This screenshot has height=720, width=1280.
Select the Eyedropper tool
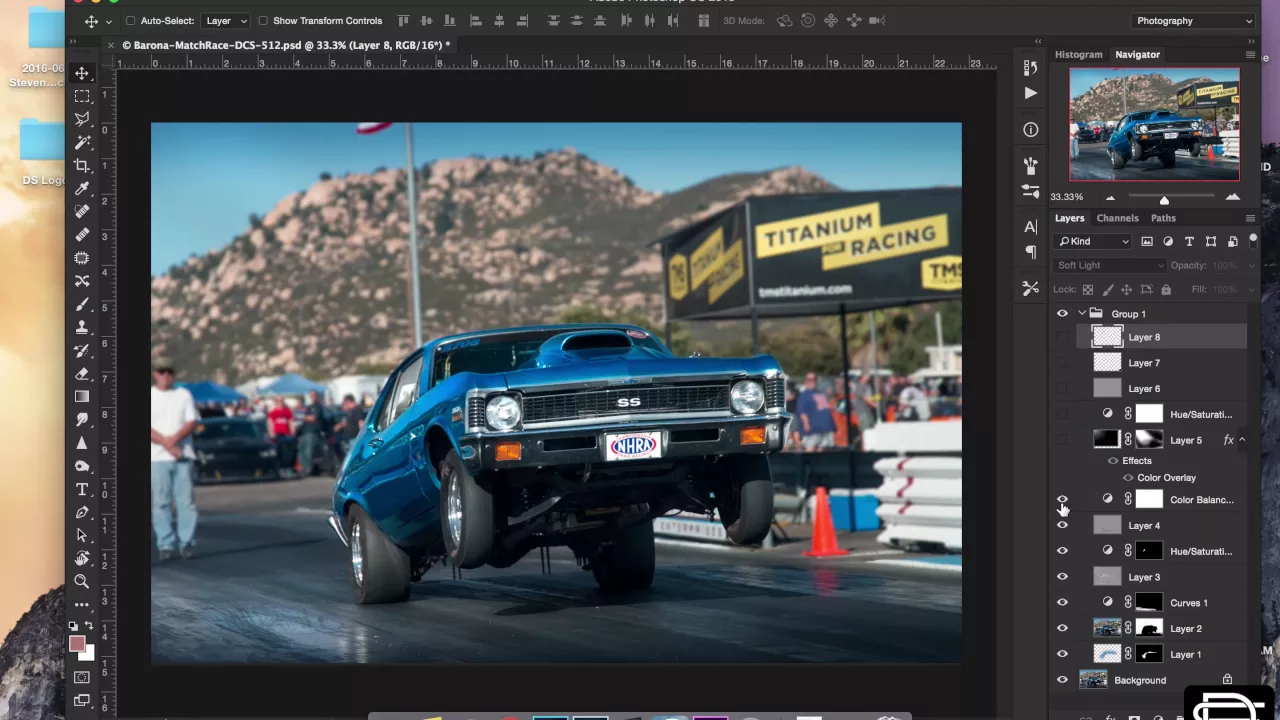82,188
